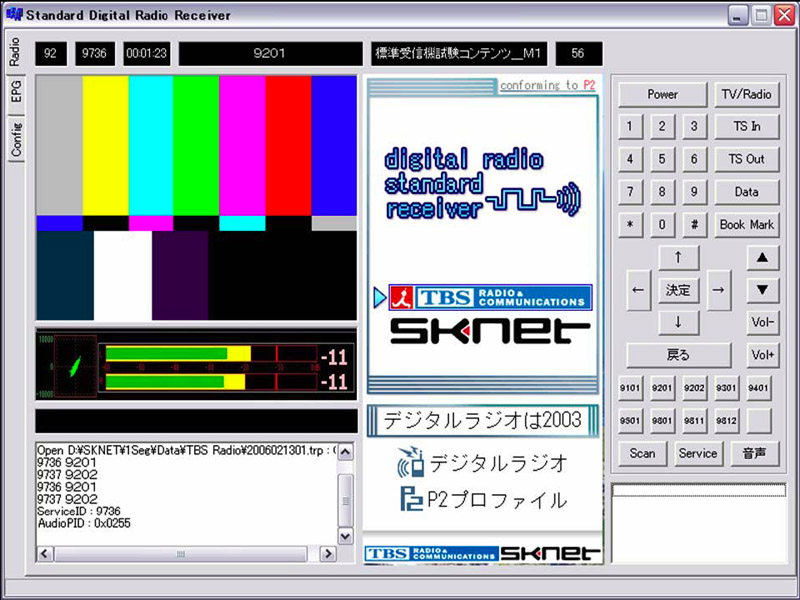Image resolution: width=800 pixels, height=600 pixels.
Task: Click the log horizontal scrollbar thumb
Action: (x=181, y=554)
